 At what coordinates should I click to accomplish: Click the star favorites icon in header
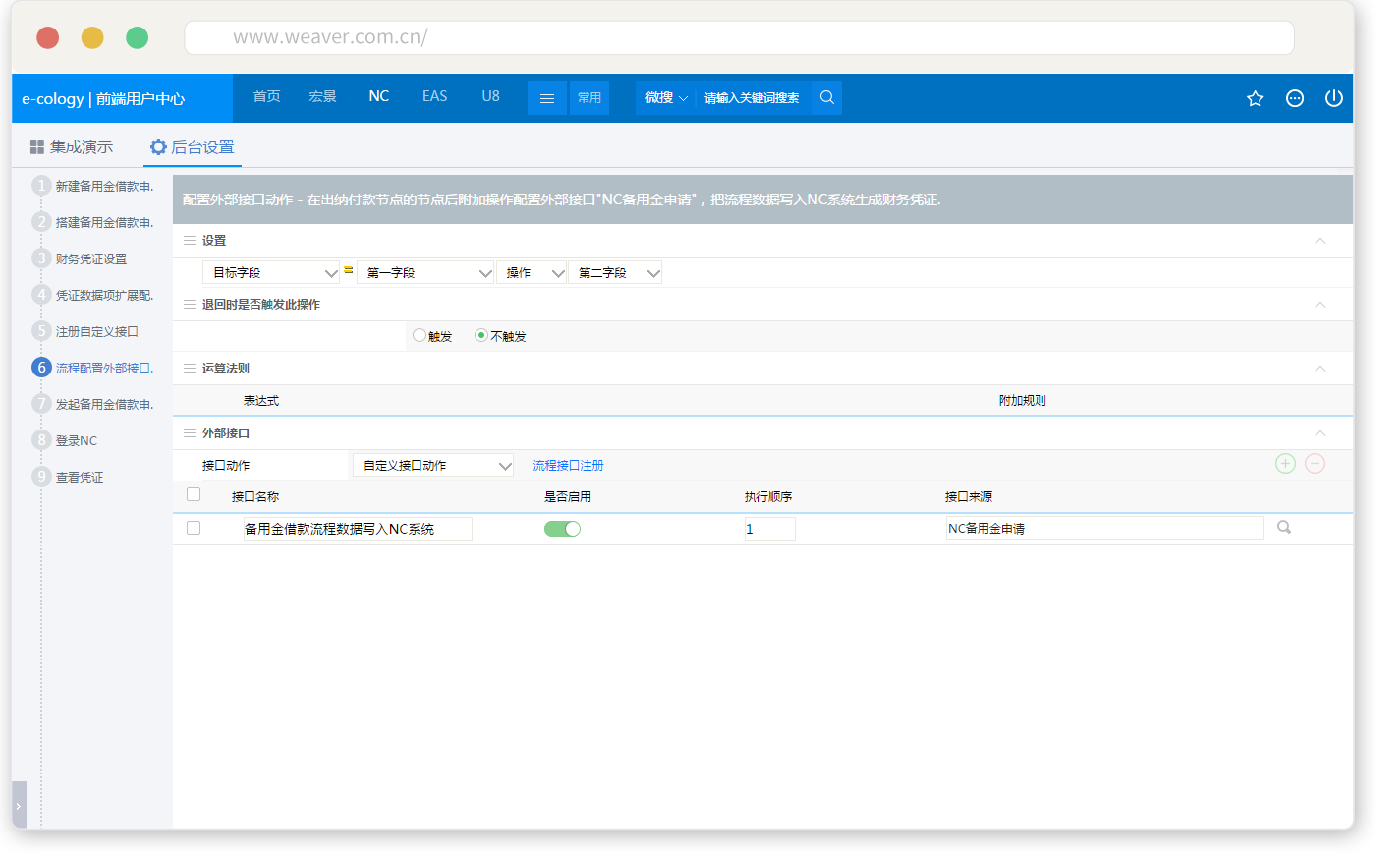(x=1255, y=98)
